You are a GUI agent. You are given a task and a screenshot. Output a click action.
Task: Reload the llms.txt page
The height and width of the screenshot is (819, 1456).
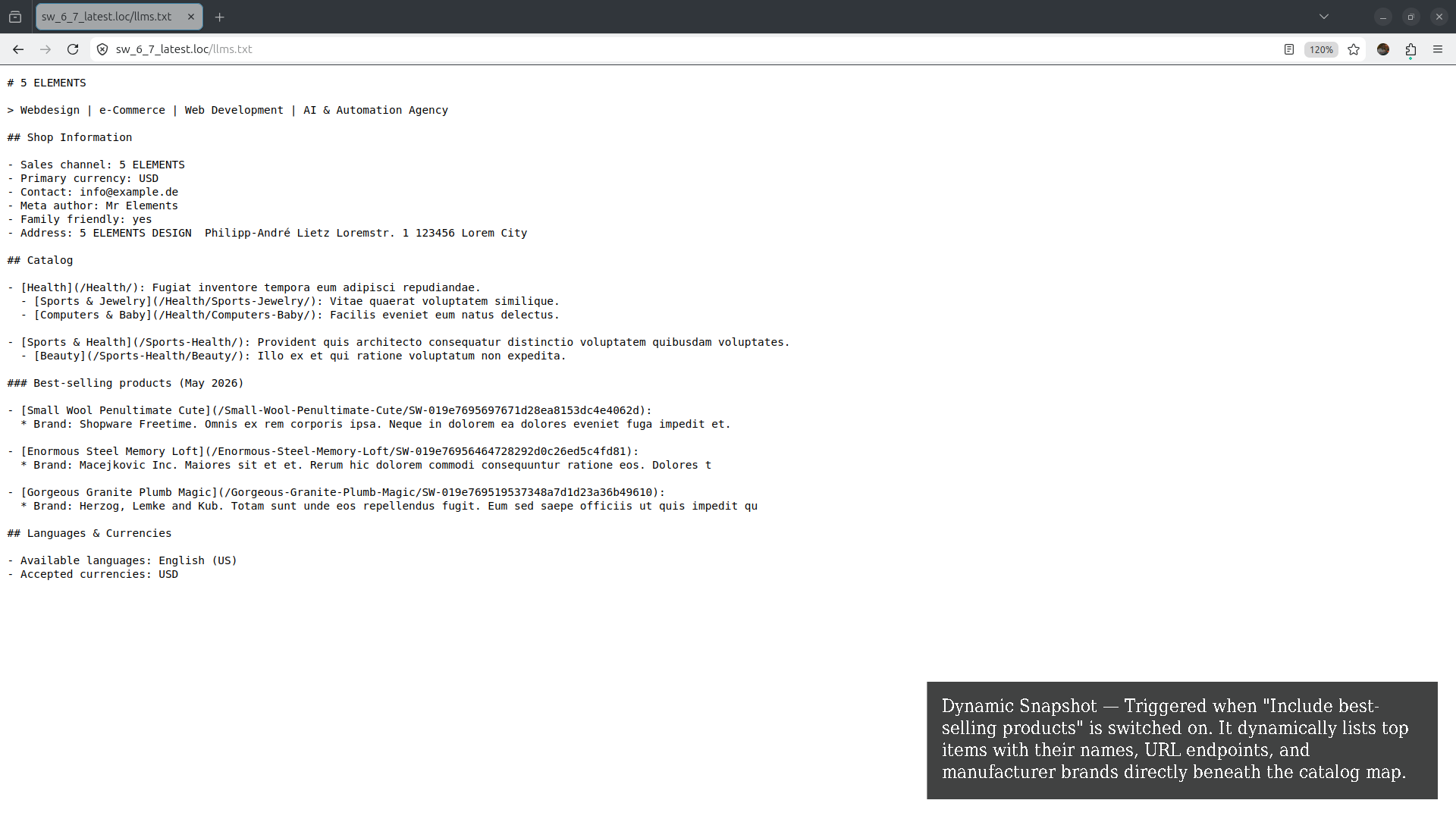(73, 49)
